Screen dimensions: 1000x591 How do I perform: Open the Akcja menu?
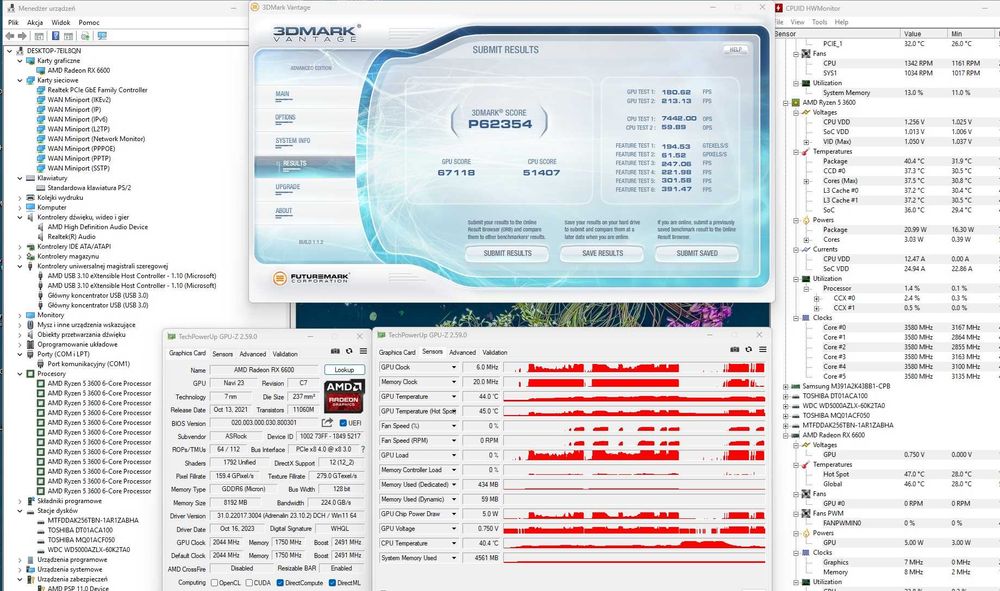[35, 22]
